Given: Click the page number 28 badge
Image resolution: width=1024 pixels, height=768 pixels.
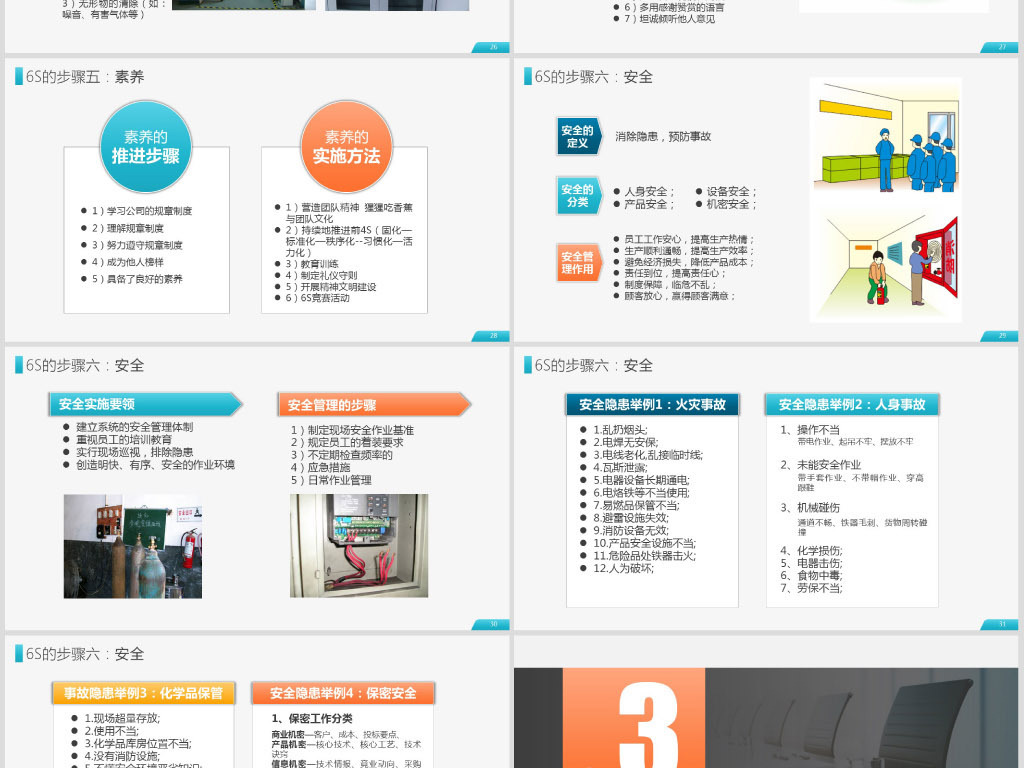Looking at the screenshot, I should pos(492,337).
